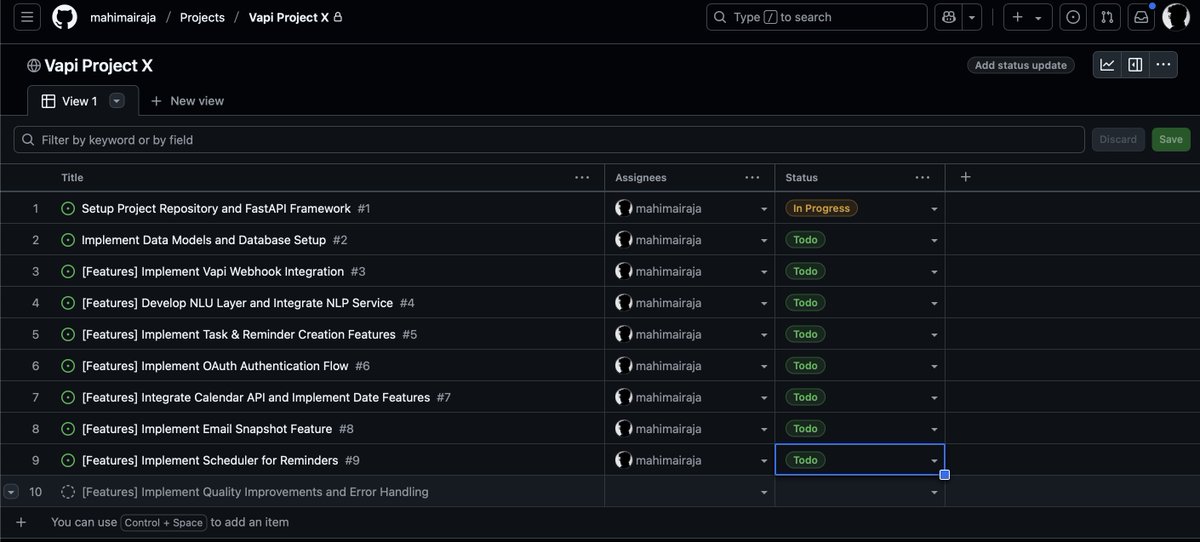Open empty assignees dropdown for row 10
Screen dimensions: 1200x542
pos(764,492)
